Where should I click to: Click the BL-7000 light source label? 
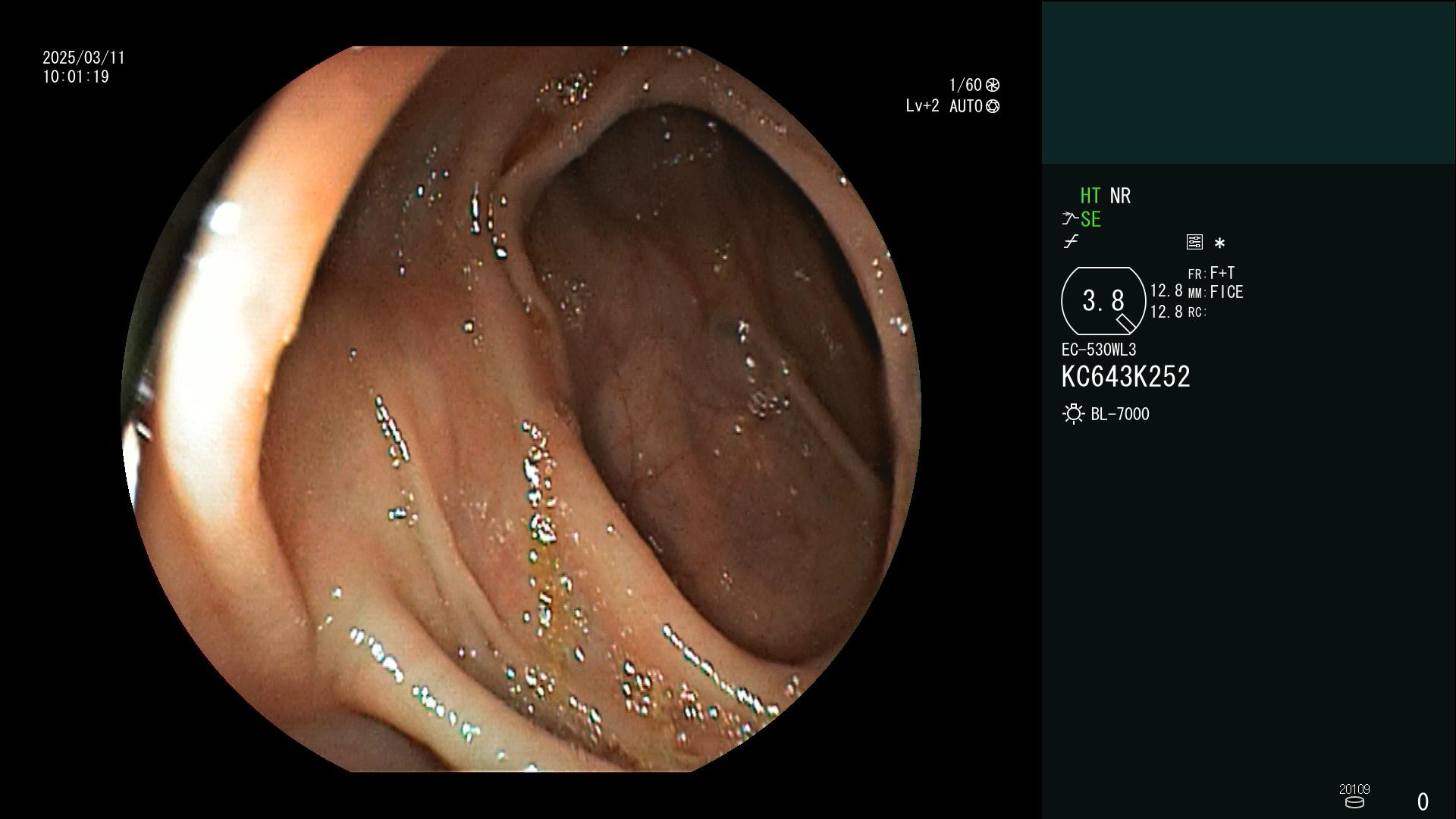[1120, 414]
